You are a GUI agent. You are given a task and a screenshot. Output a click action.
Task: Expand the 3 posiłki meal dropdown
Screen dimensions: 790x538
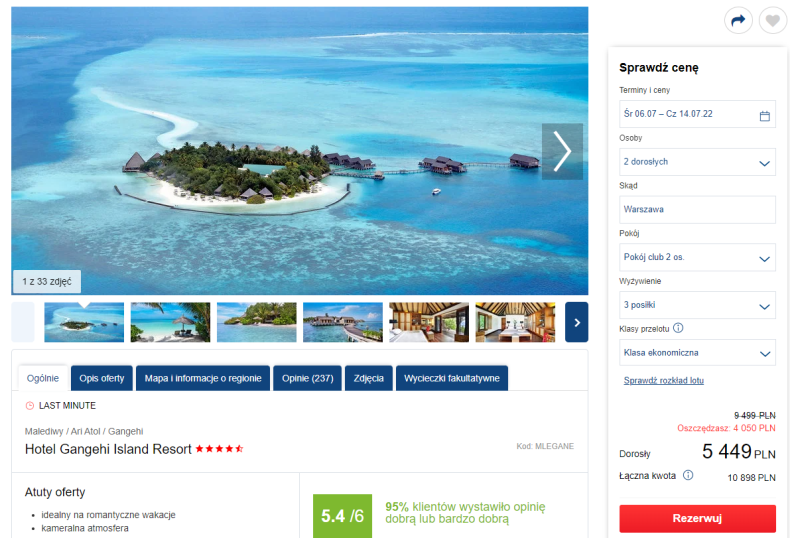click(x=697, y=305)
